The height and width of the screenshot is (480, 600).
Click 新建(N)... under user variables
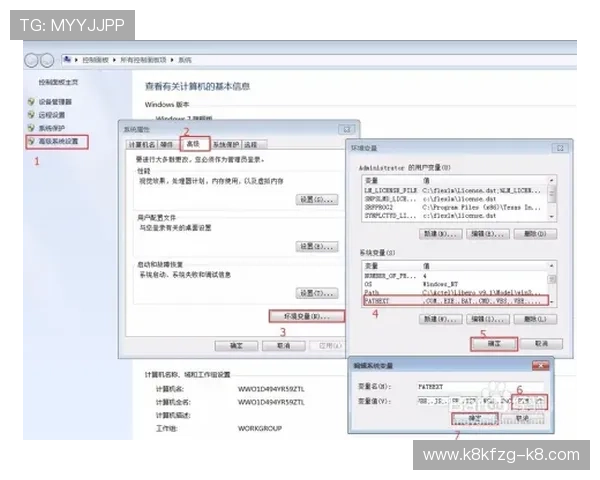click(440, 233)
